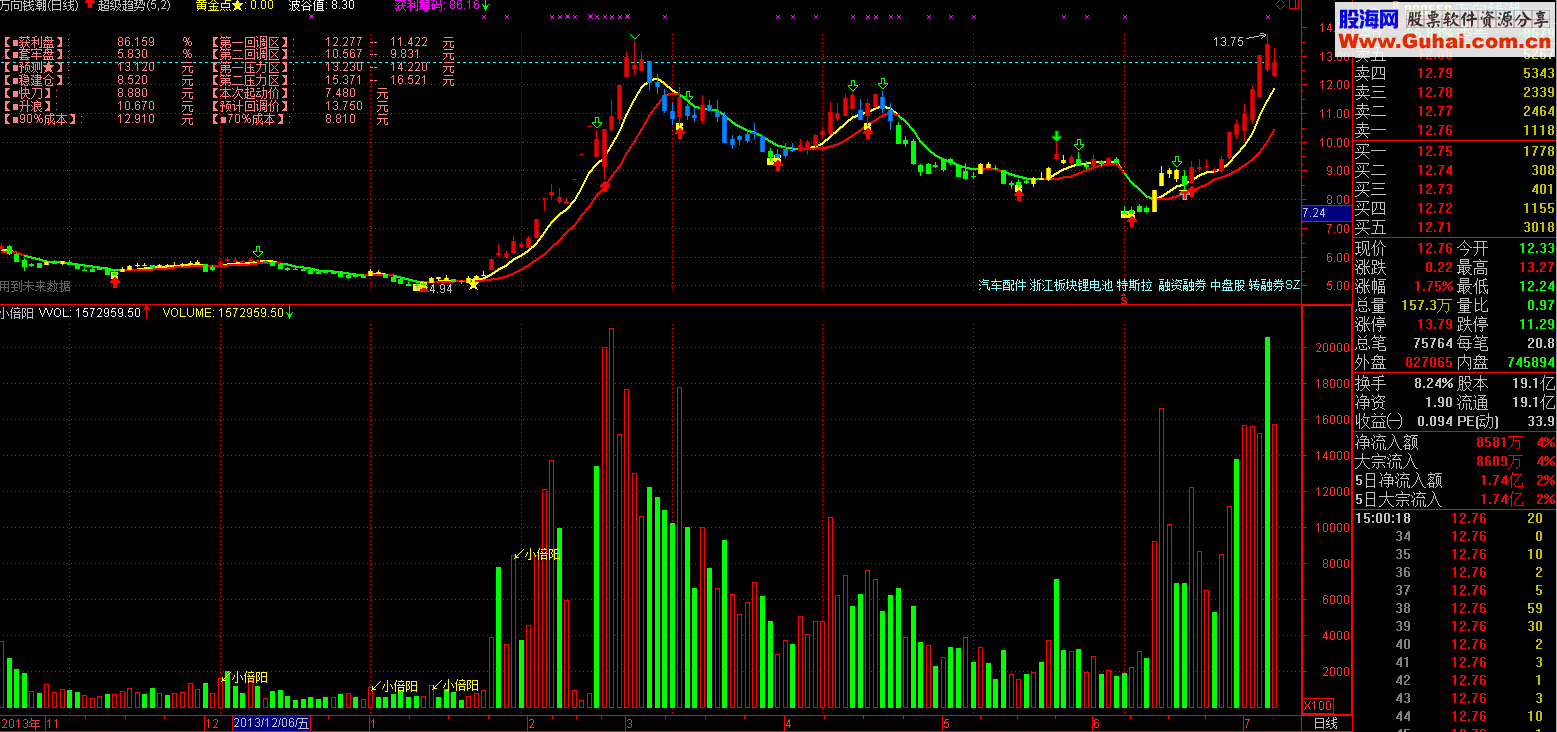Click the 总量 157.3万 field
The image size is (1557, 732).
pos(1404,305)
